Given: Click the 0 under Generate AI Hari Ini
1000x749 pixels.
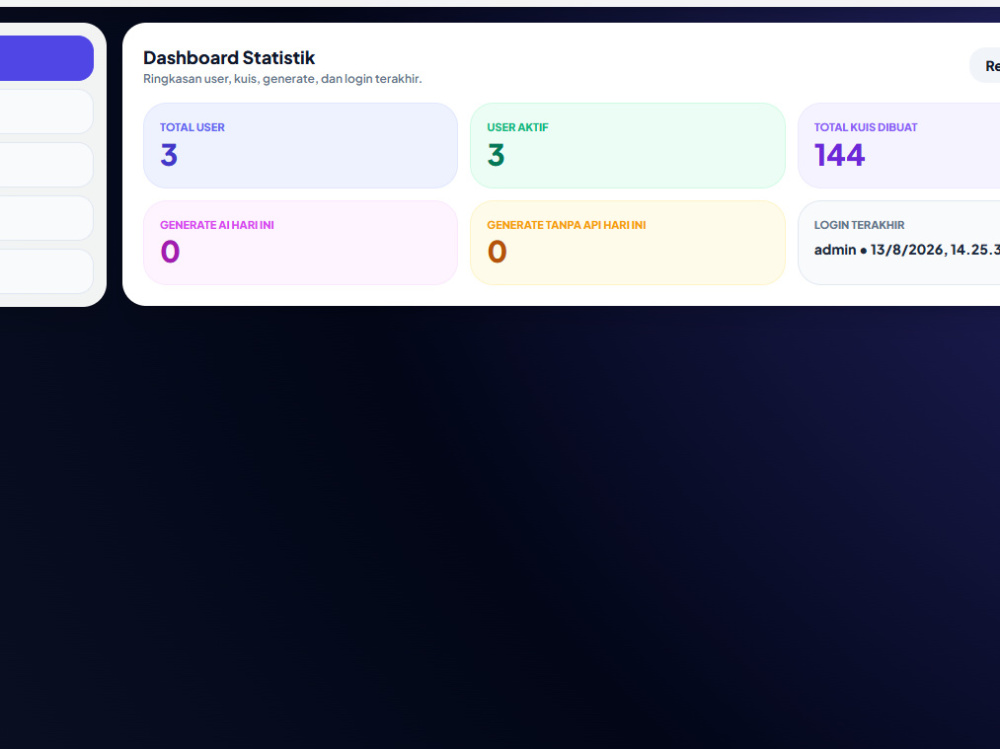Looking at the screenshot, I should click(170, 251).
